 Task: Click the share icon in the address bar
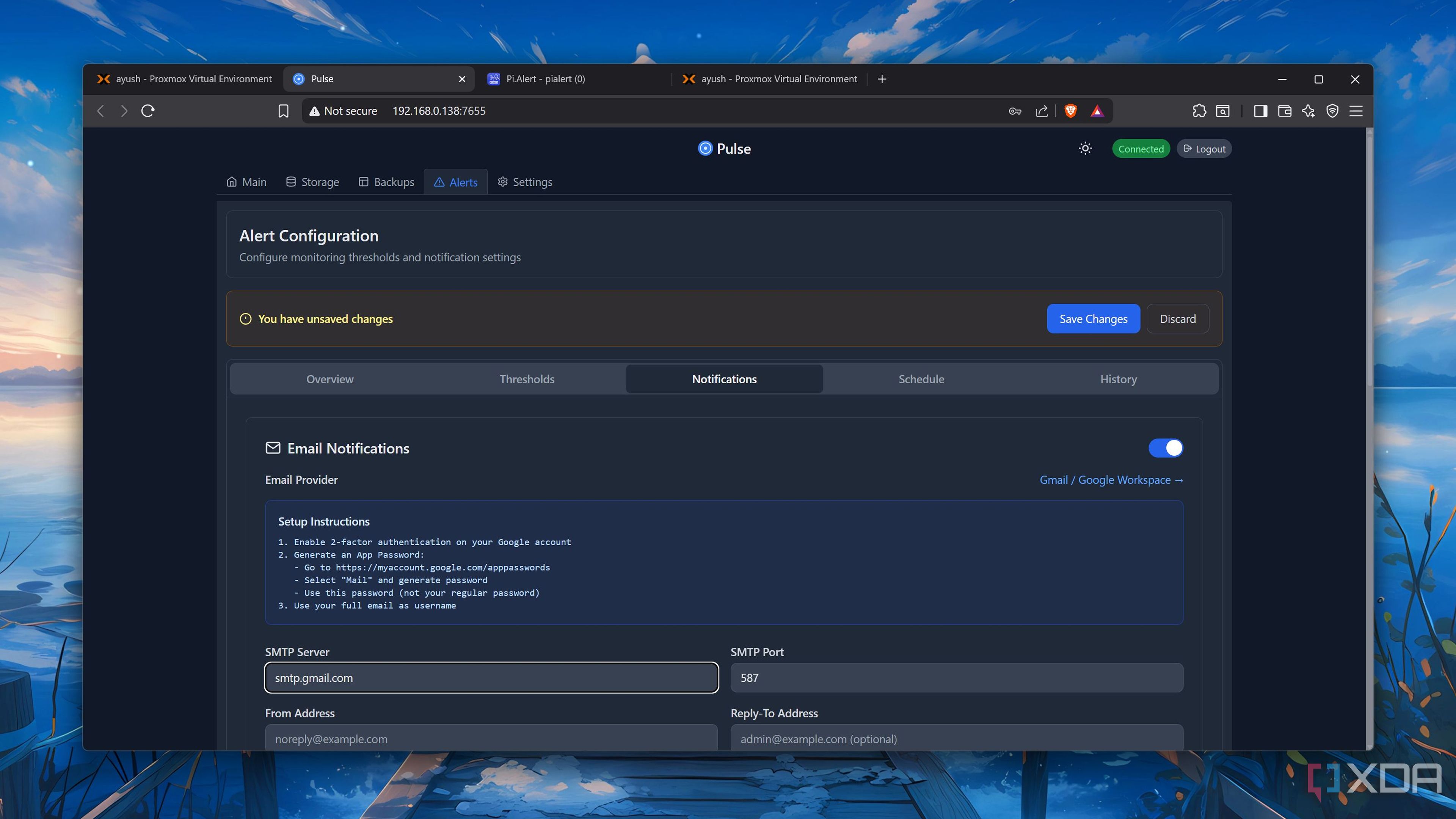click(1042, 111)
